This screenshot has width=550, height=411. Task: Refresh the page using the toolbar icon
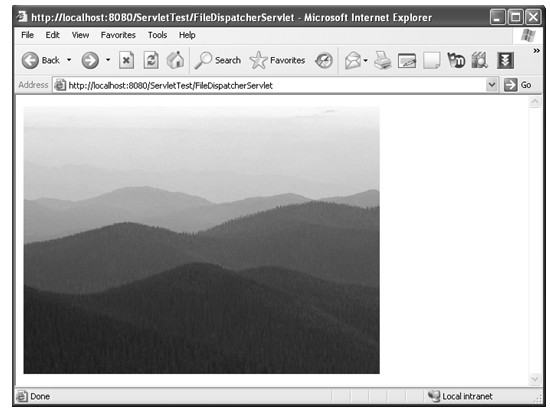pyautogui.click(x=151, y=60)
